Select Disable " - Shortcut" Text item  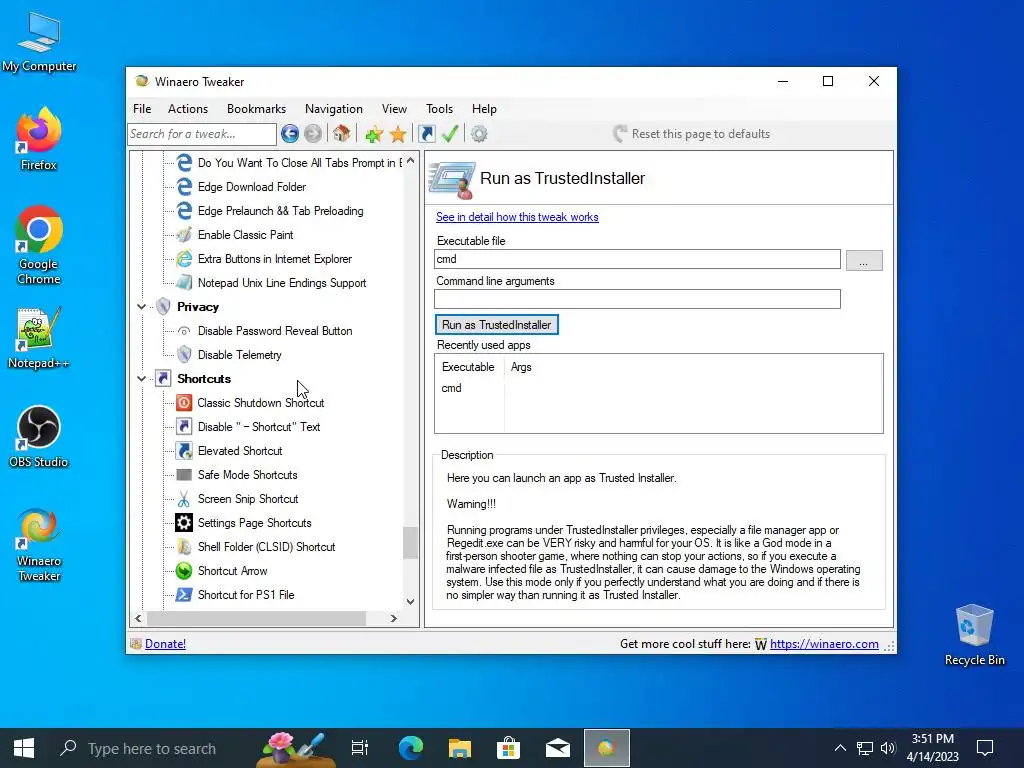pyautogui.click(x=259, y=427)
